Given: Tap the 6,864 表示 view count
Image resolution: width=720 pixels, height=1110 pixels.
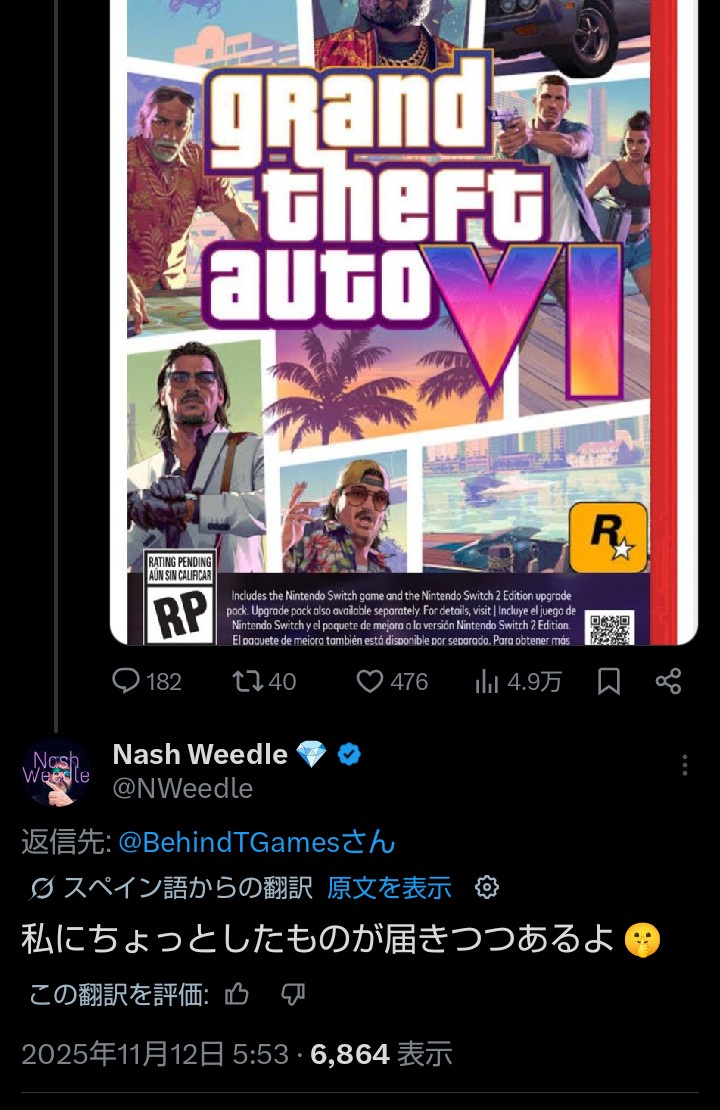Looking at the screenshot, I should pos(381,1053).
